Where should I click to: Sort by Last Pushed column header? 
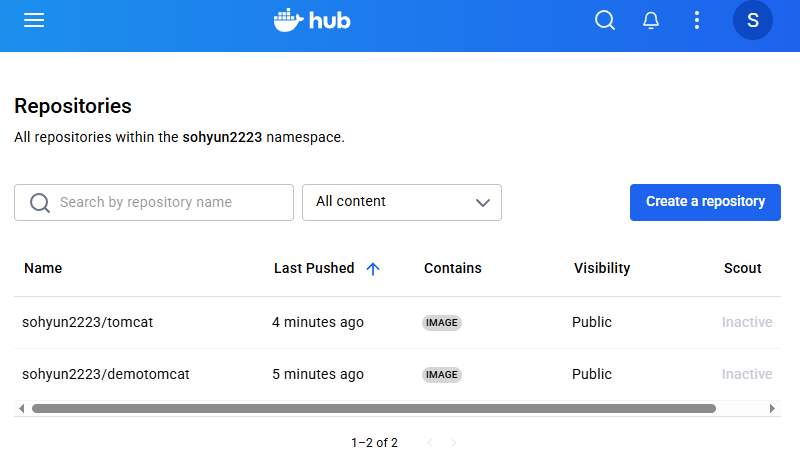pyautogui.click(x=314, y=268)
